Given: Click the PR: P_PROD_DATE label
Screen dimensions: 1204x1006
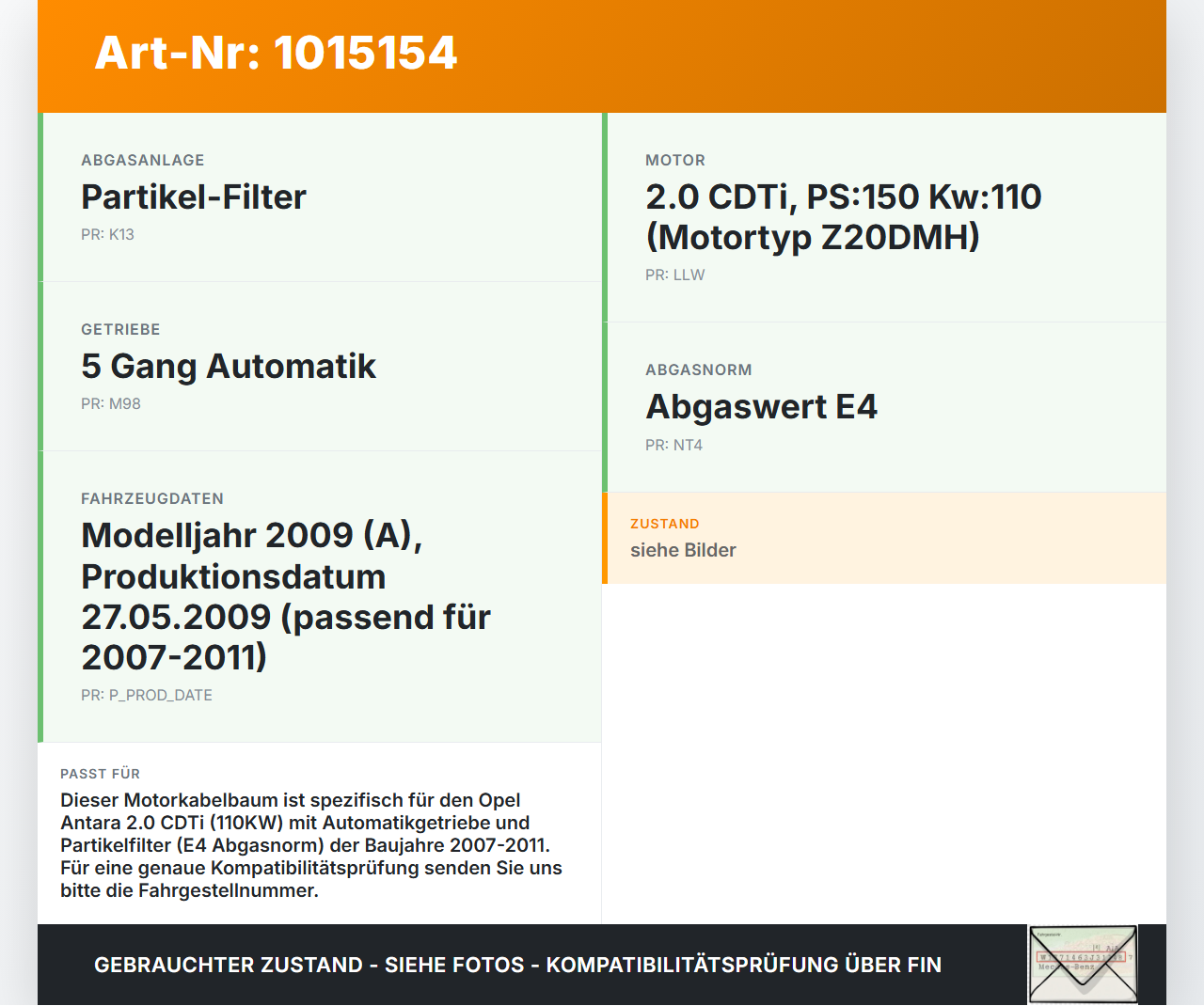Looking at the screenshot, I should click(147, 695).
